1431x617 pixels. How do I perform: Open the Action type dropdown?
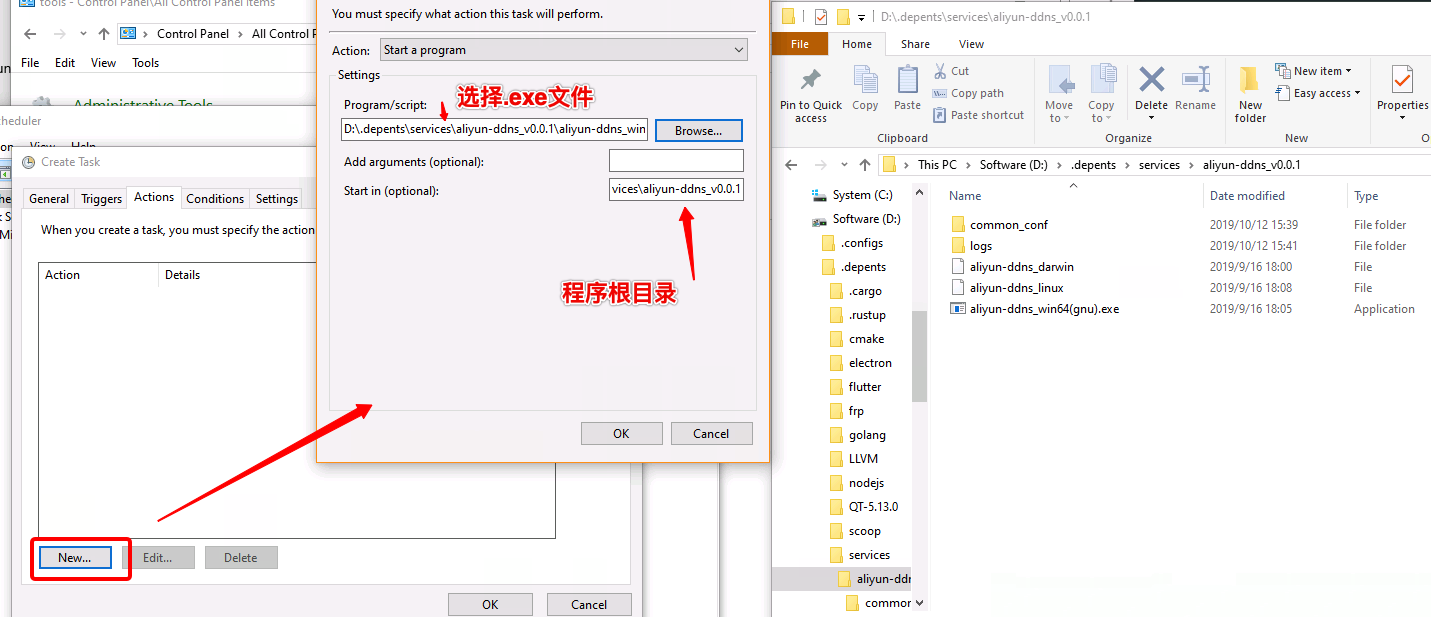coord(564,50)
